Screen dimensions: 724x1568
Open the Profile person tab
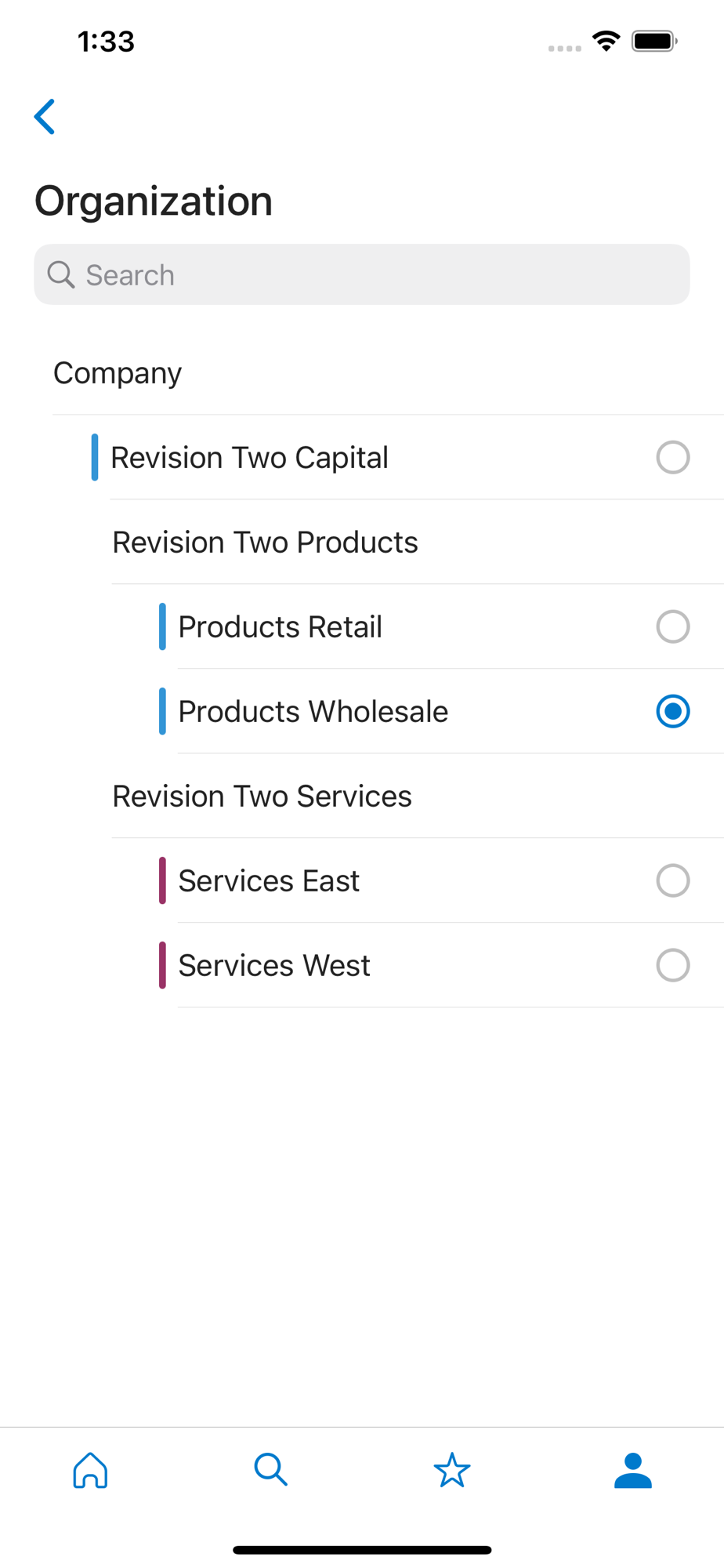click(633, 1470)
